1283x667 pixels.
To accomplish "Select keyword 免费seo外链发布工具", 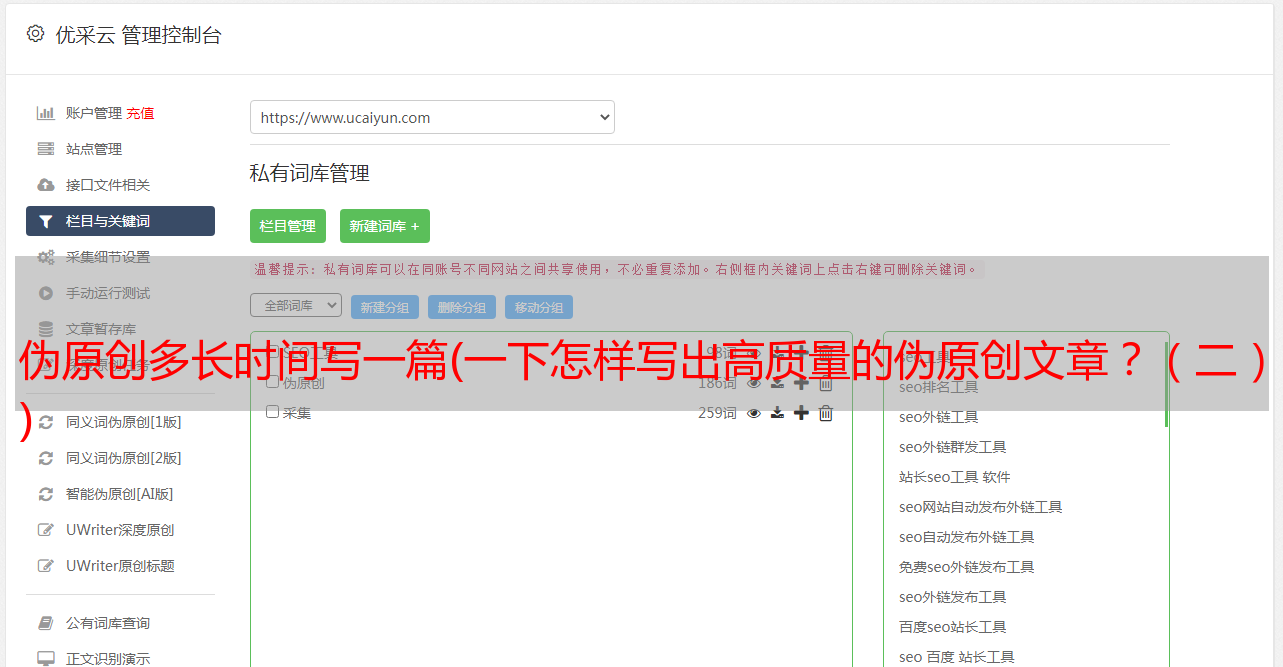I will pyautogui.click(x=967, y=567).
